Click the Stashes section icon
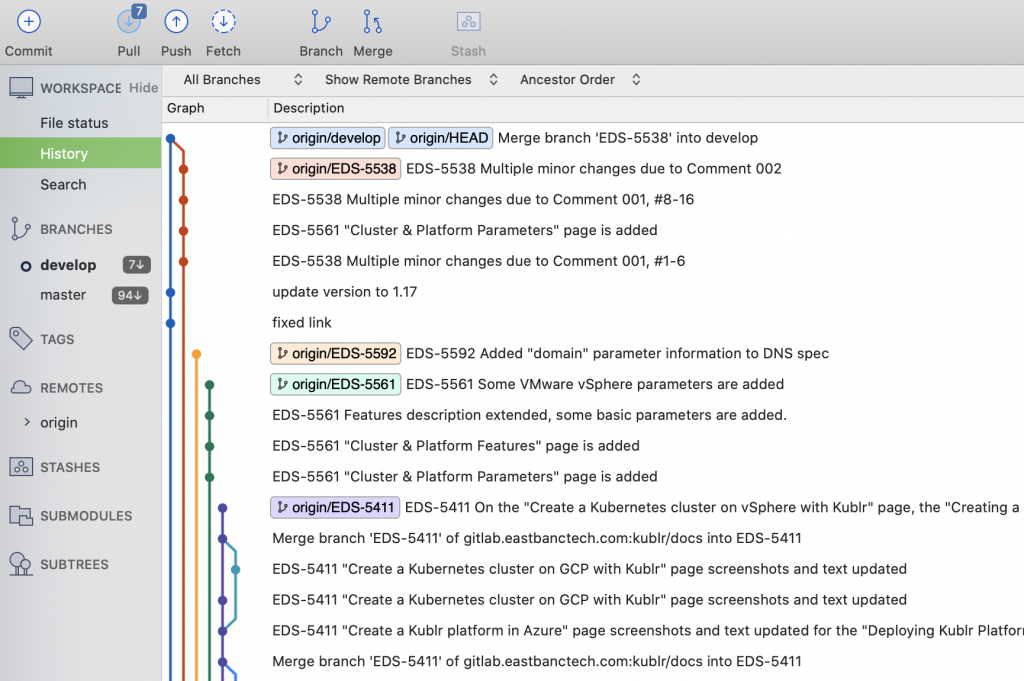1024x681 pixels. tap(21, 467)
